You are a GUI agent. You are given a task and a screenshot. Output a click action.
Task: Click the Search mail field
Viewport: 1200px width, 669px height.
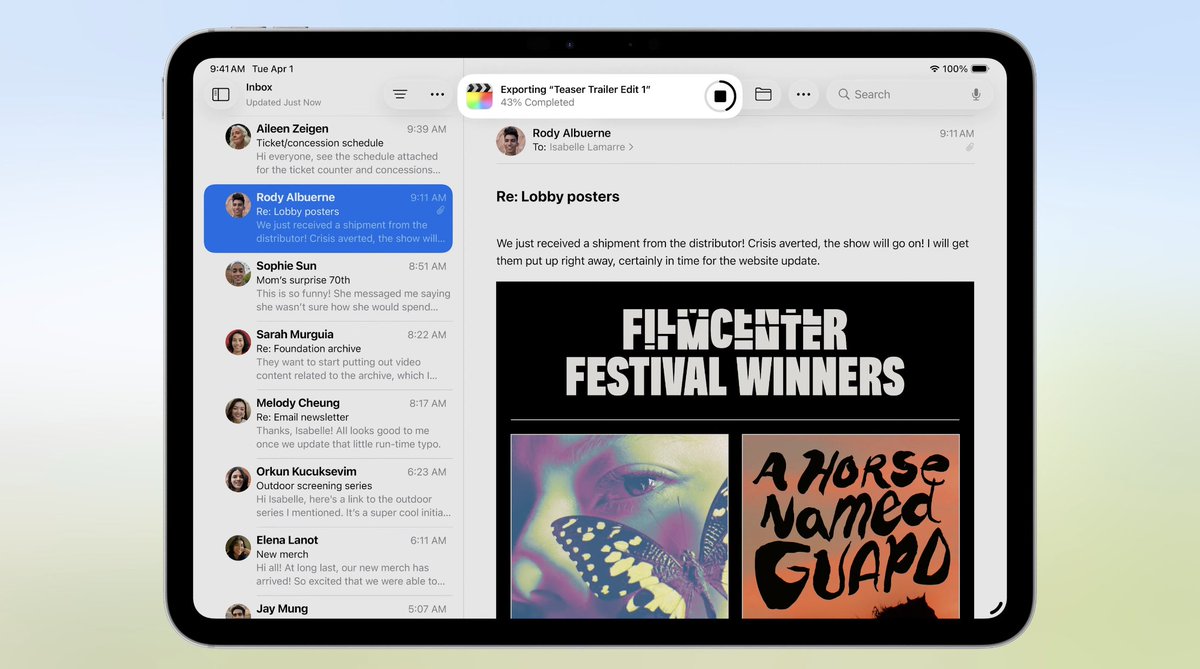(x=909, y=94)
